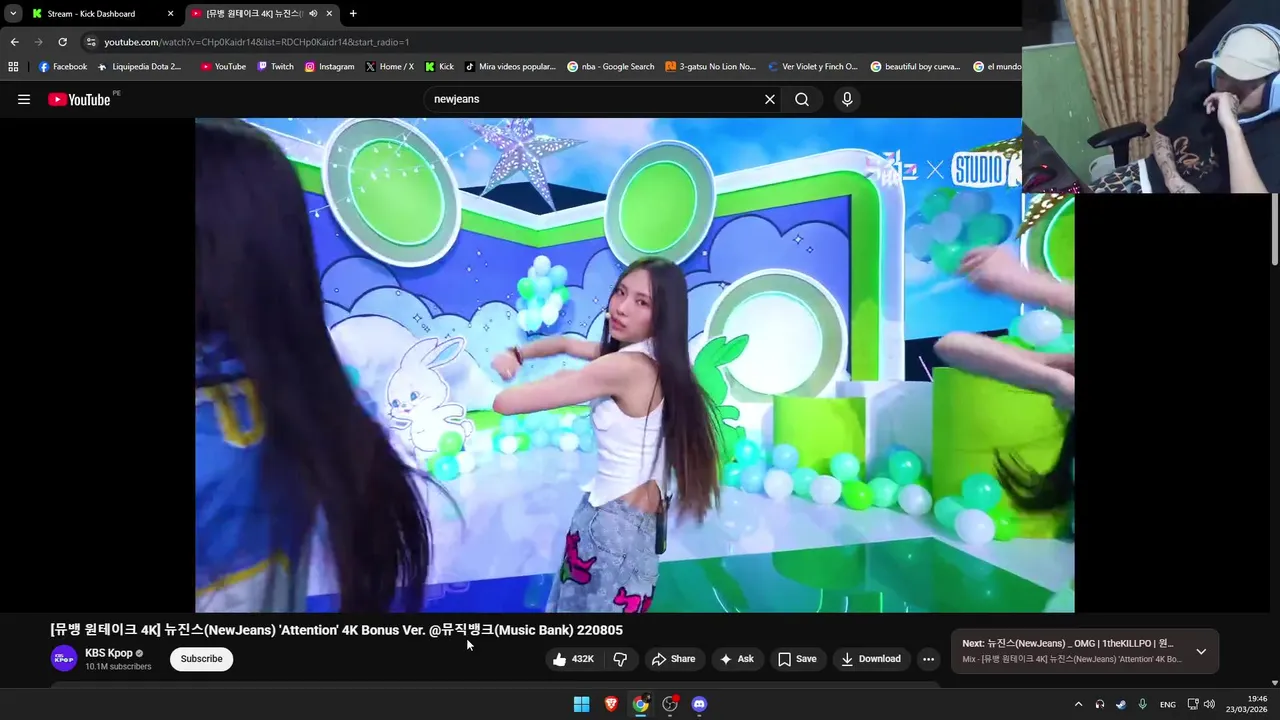Open a new browser tab
The height and width of the screenshot is (720, 1280).
353,14
